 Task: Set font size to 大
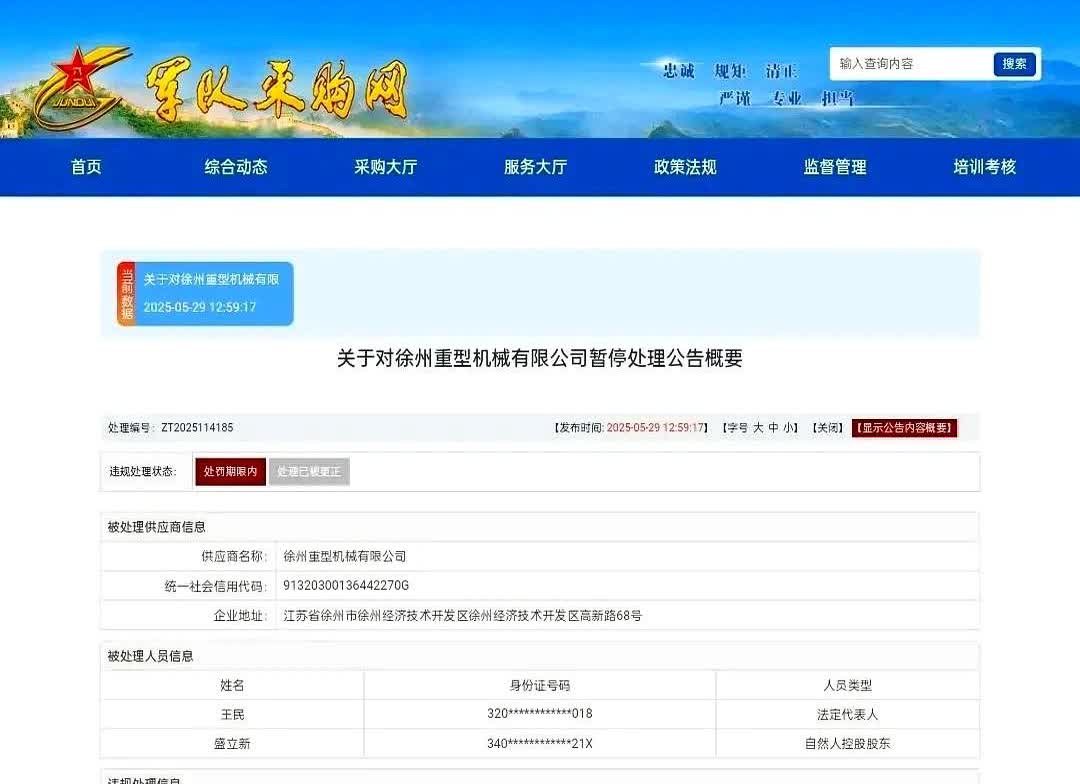point(758,428)
